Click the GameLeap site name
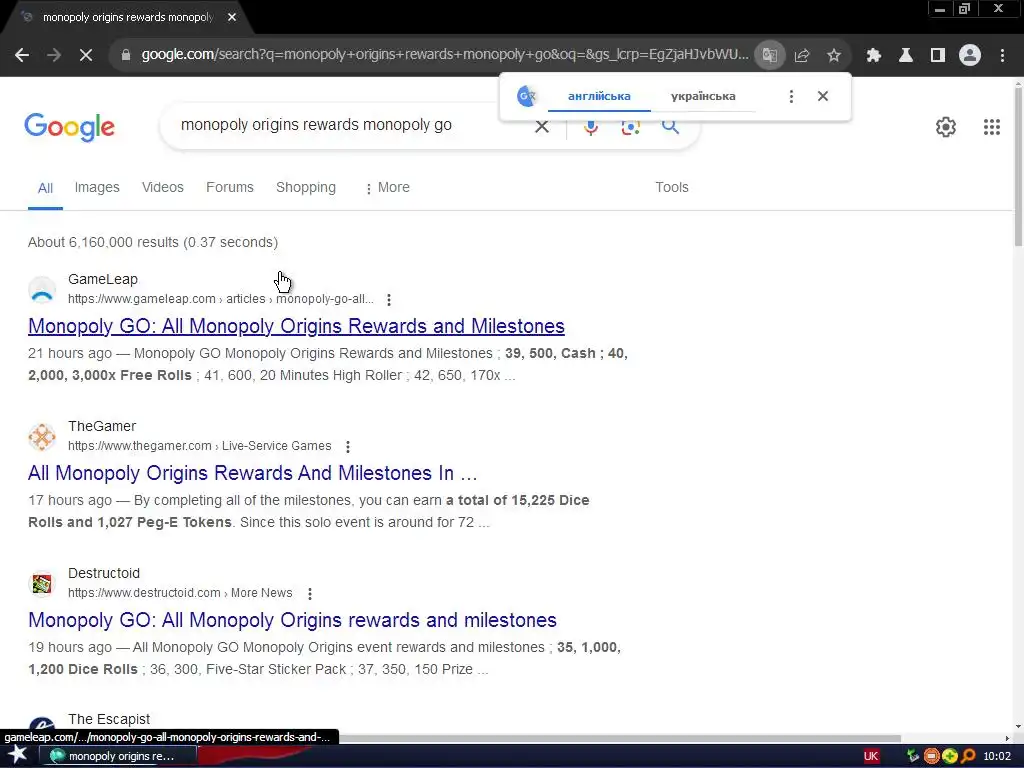Screen dimensions: 1024x768 coord(103,280)
